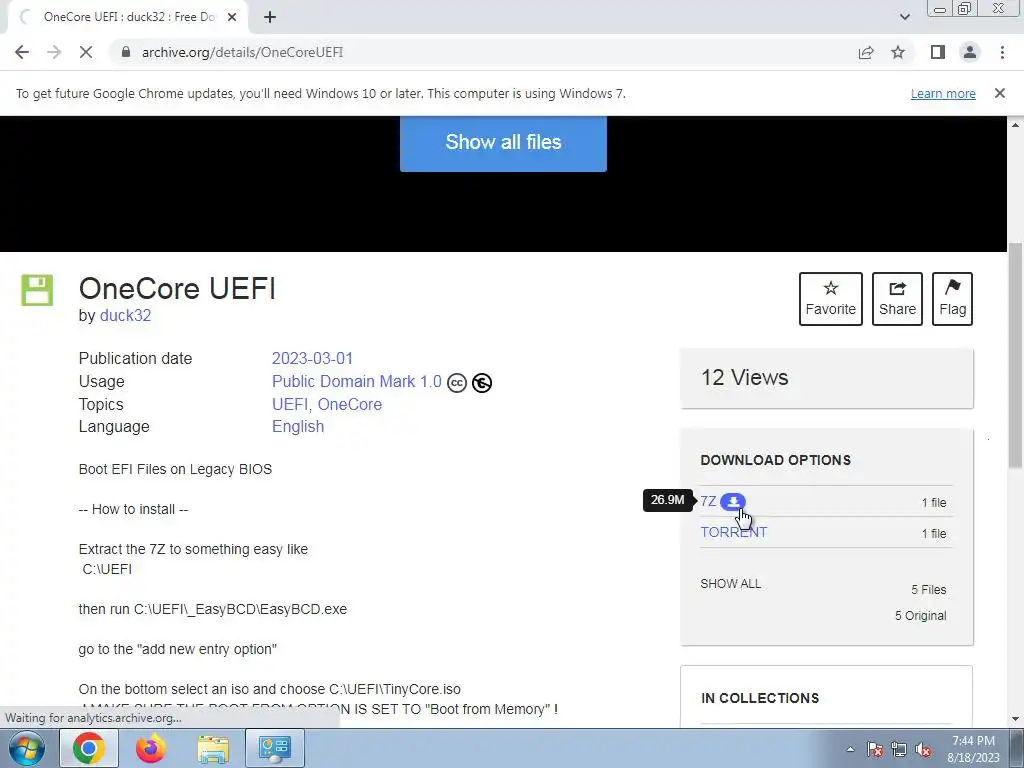This screenshot has width=1024, height=768.
Task: Open the English language link
Action: pyautogui.click(x=298, y=426)
